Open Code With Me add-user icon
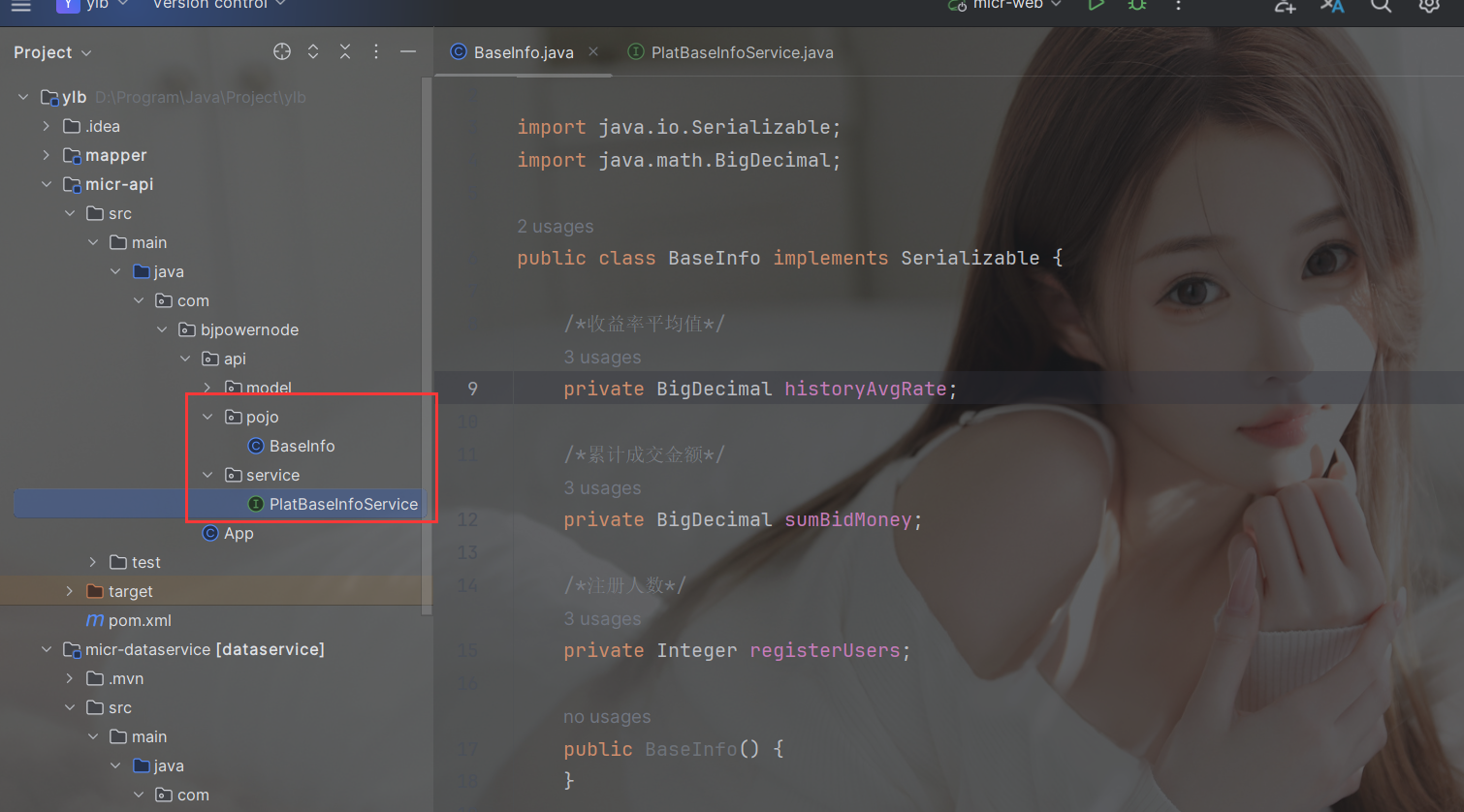 pyautogui.click(x=1285, y=6)
